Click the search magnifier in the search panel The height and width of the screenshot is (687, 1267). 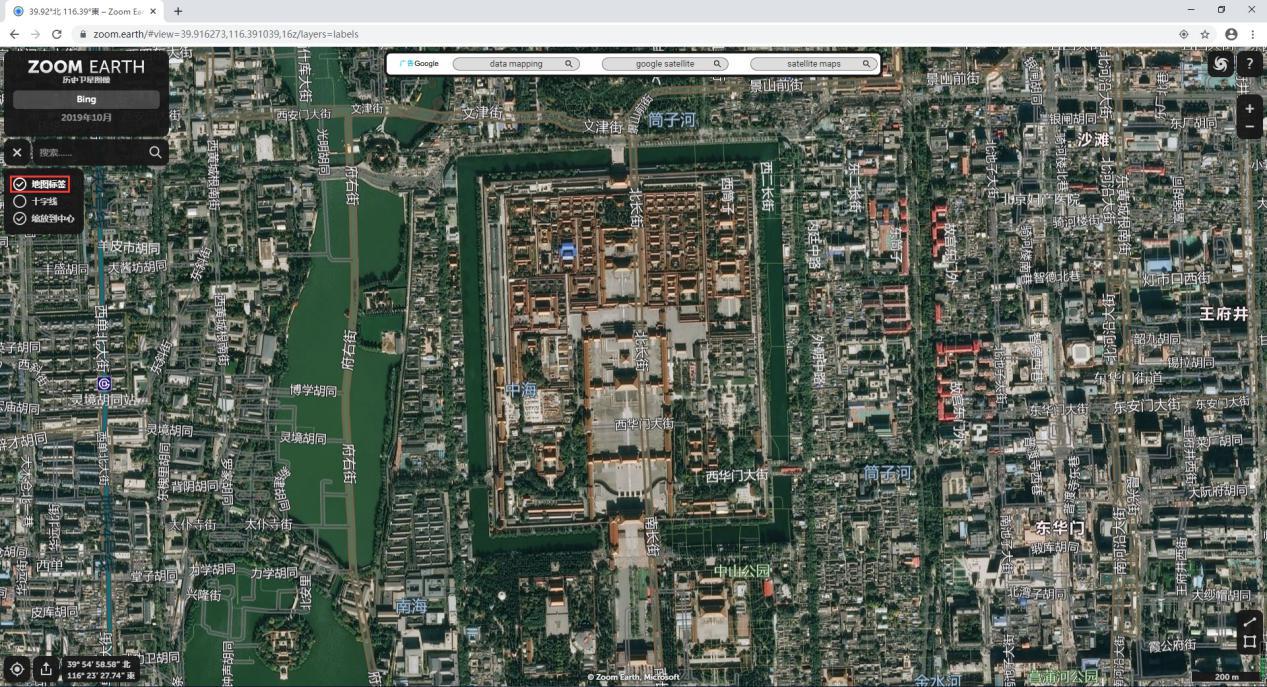156,152
